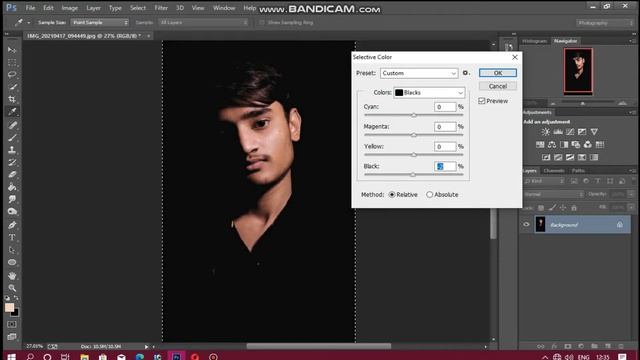Select the Quick Selection tool
640x360 pixels.
[x=12, y=87]
